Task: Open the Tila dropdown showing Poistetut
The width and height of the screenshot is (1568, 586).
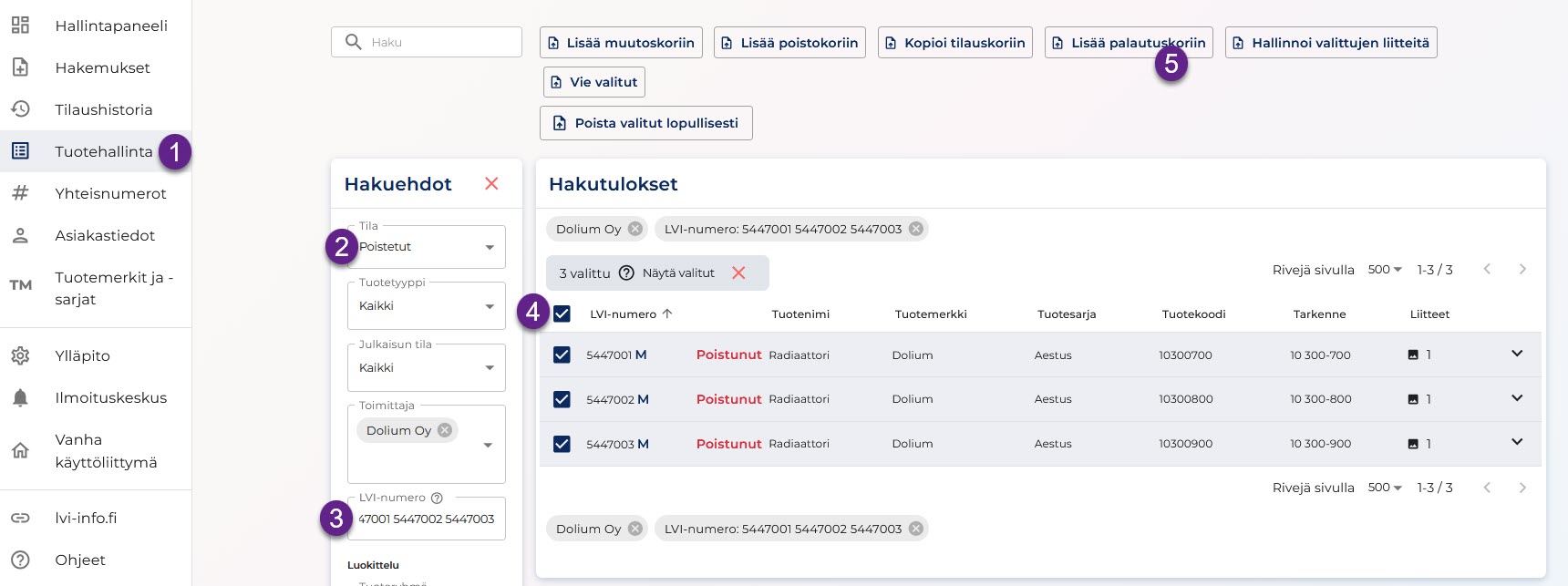Action: point(427,247)
